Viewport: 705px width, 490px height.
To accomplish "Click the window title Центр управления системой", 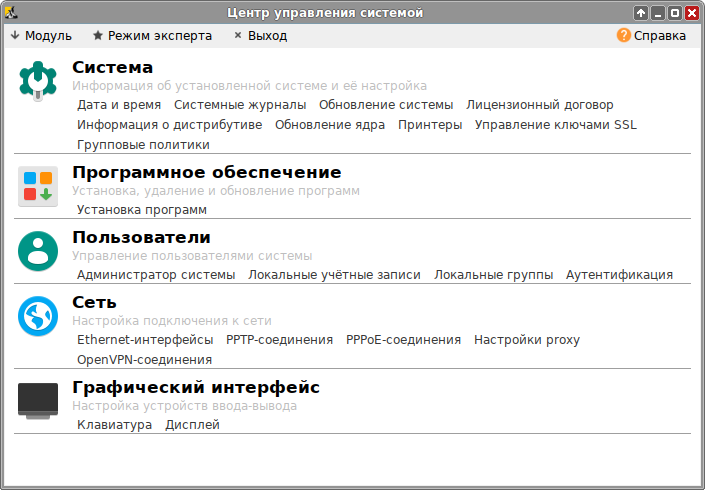I will click(325, 13).
